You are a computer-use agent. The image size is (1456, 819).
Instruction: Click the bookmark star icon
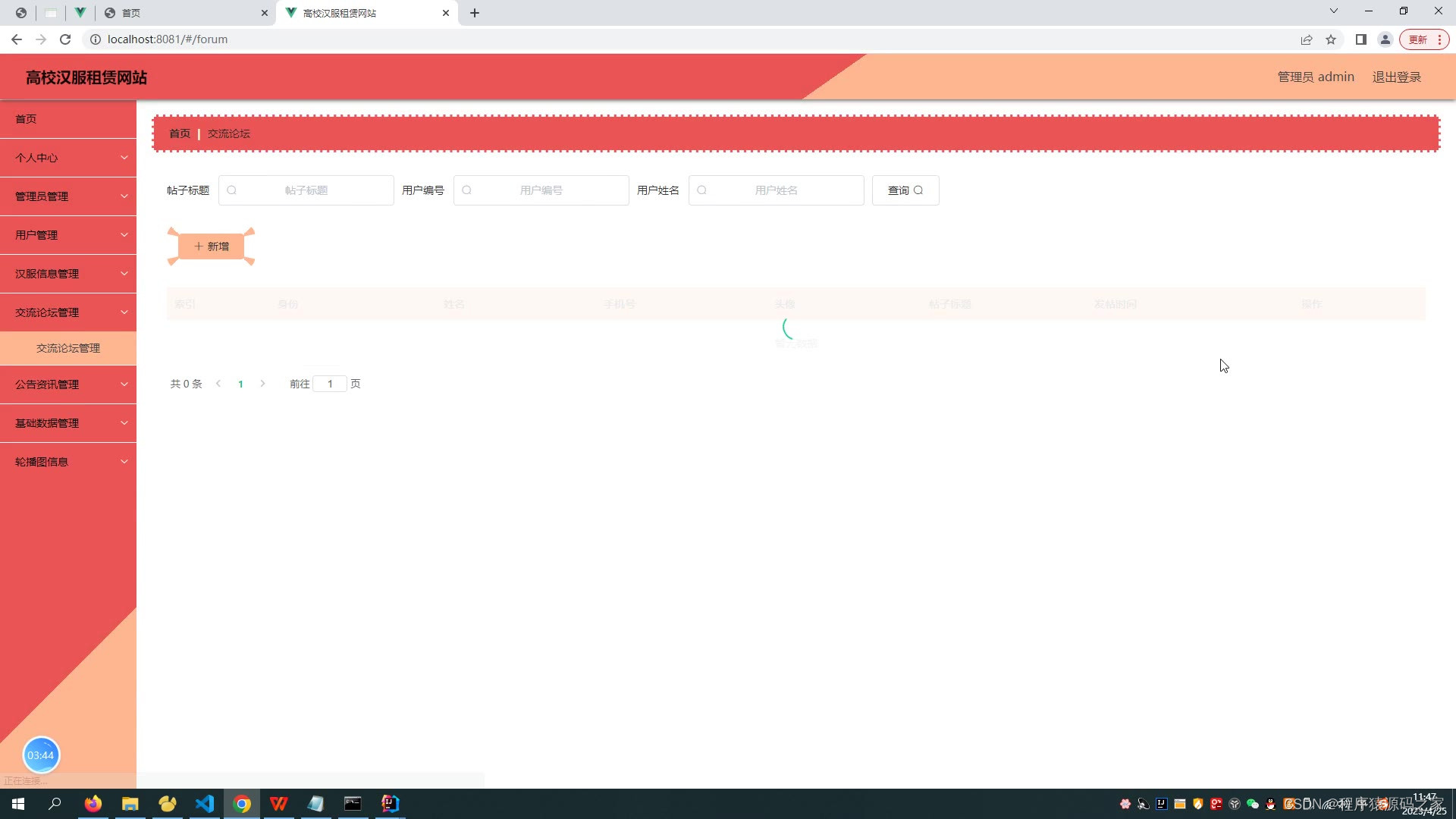[1331, 39]
